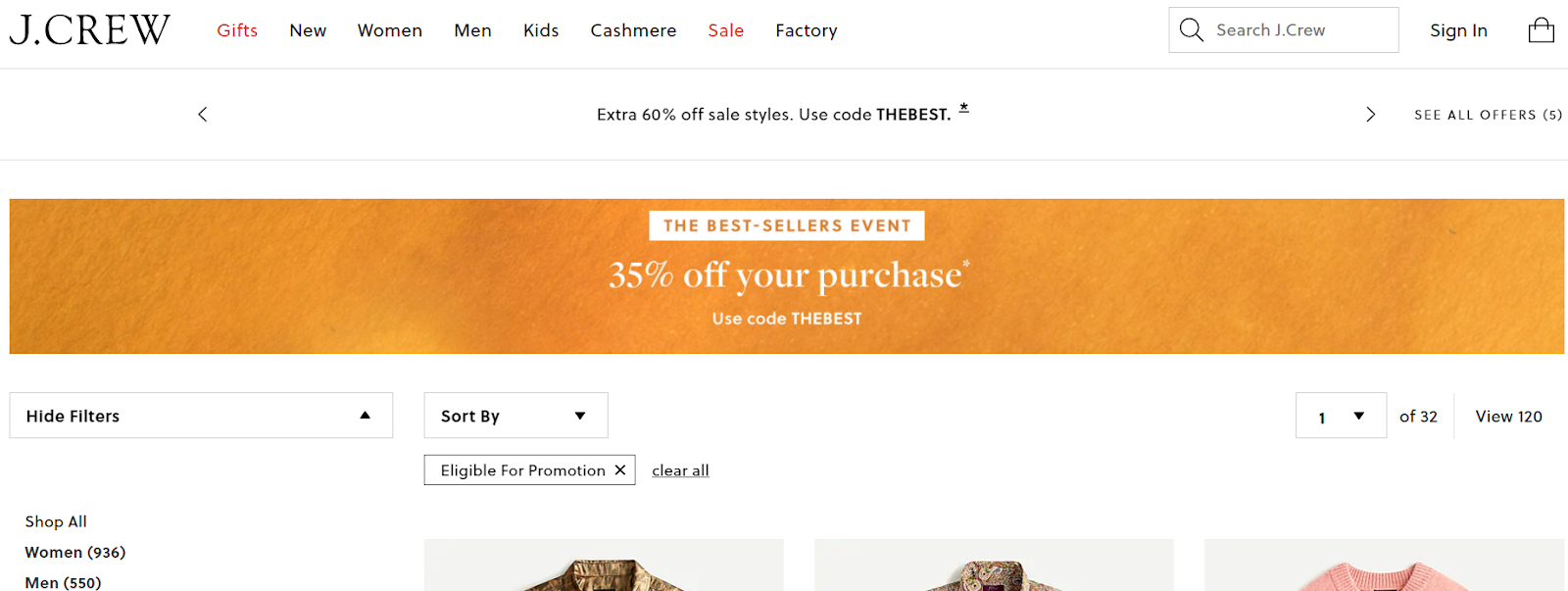The image size is (1568, 591).
Task: Click View 120 items link
Action: click(1508, 417)
